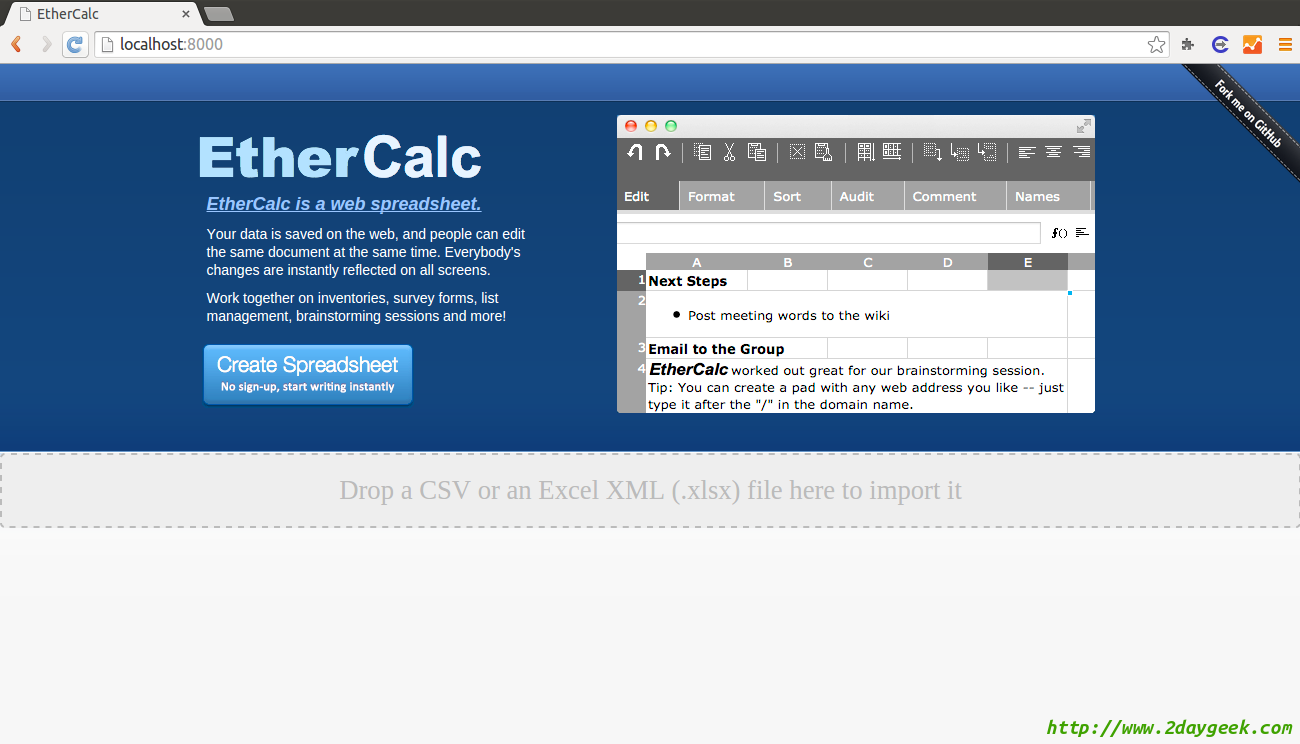This screenshot has height=744, width=1300.
Task: Click the CSV/xlsx file drop zone
Action: click(650, 490)
